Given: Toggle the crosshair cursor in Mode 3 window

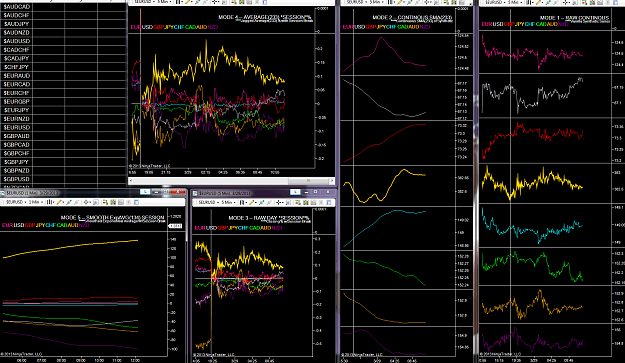Looking at the screenshot, I should click(279, 202).
